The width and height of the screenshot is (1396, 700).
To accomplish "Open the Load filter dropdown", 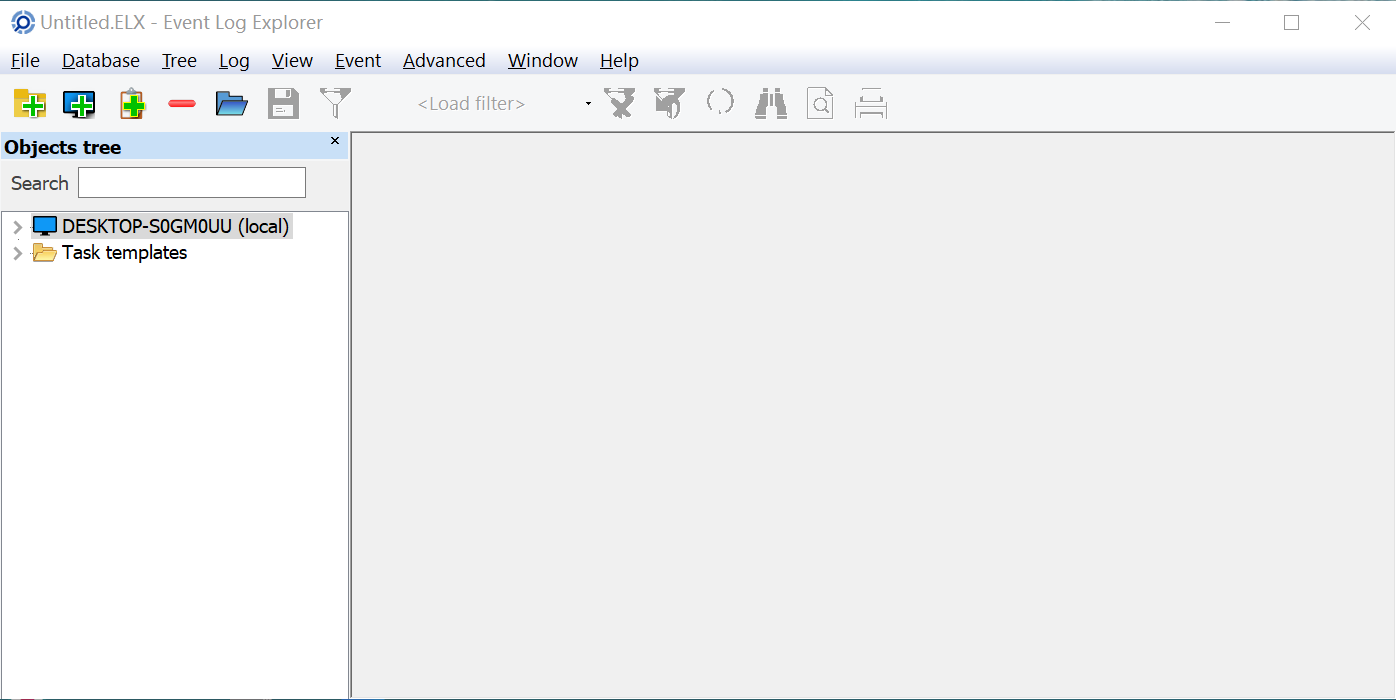I will (588, 104).
